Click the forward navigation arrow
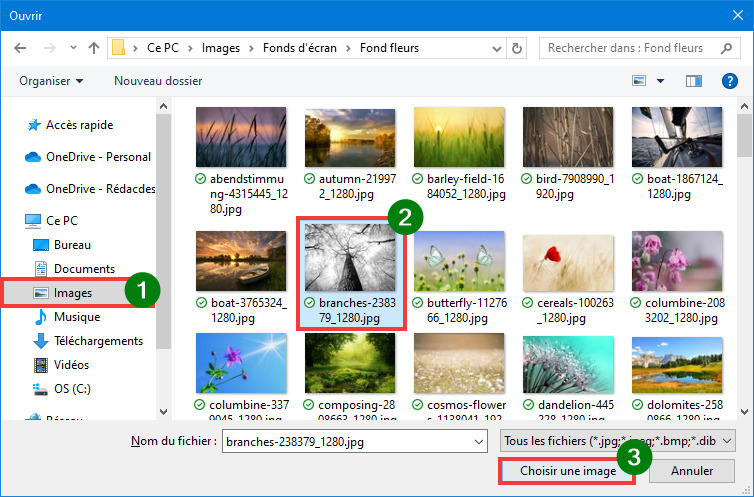The height and width of the screenshot is (497, 754). (x=50, y=48)
